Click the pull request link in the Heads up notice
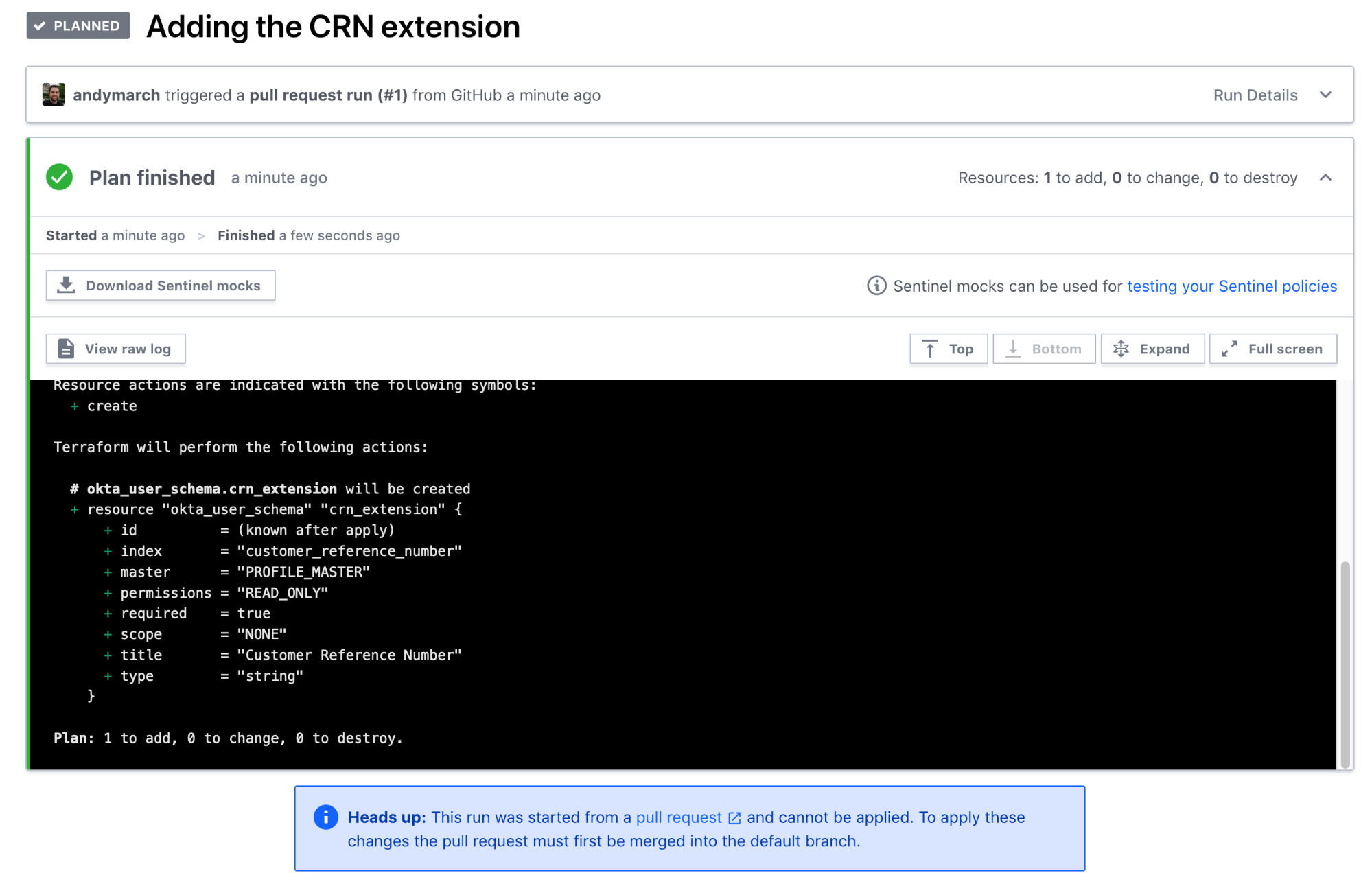This screenshot has width=1372, height=884. (679, 817)
